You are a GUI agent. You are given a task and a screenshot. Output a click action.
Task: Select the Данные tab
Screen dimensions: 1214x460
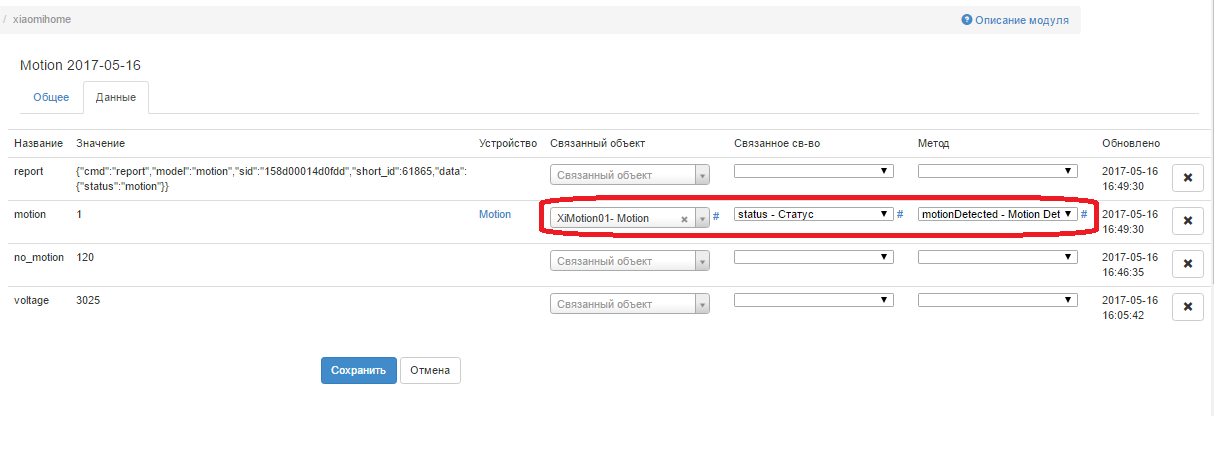pyautogui.click(x=116, y=97)
